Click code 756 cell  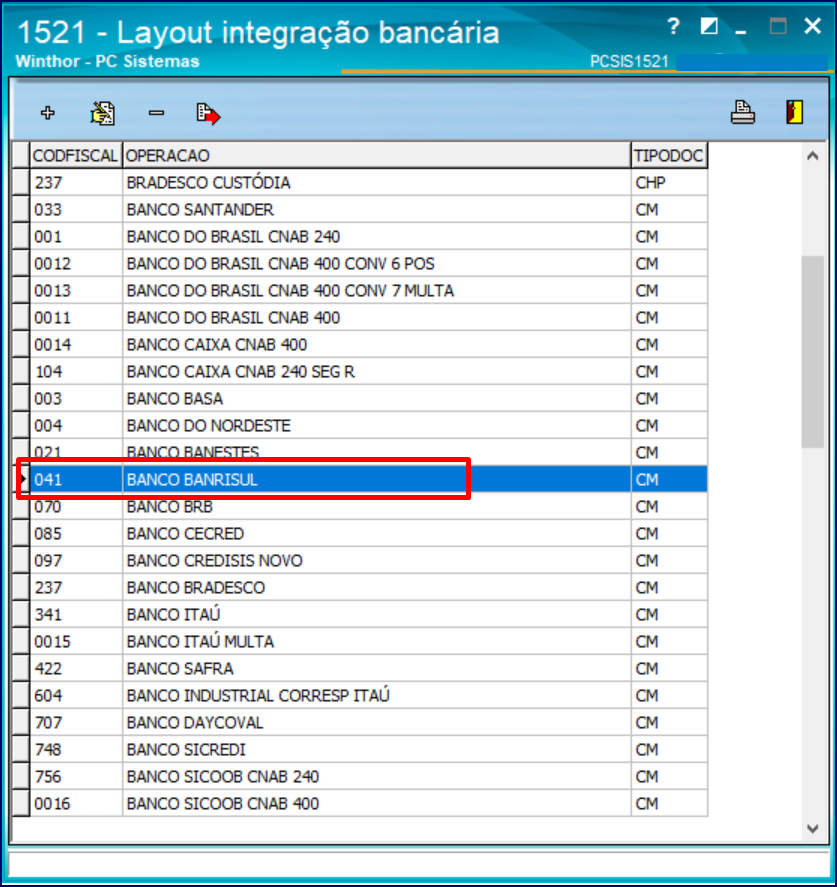click(76, 777)
